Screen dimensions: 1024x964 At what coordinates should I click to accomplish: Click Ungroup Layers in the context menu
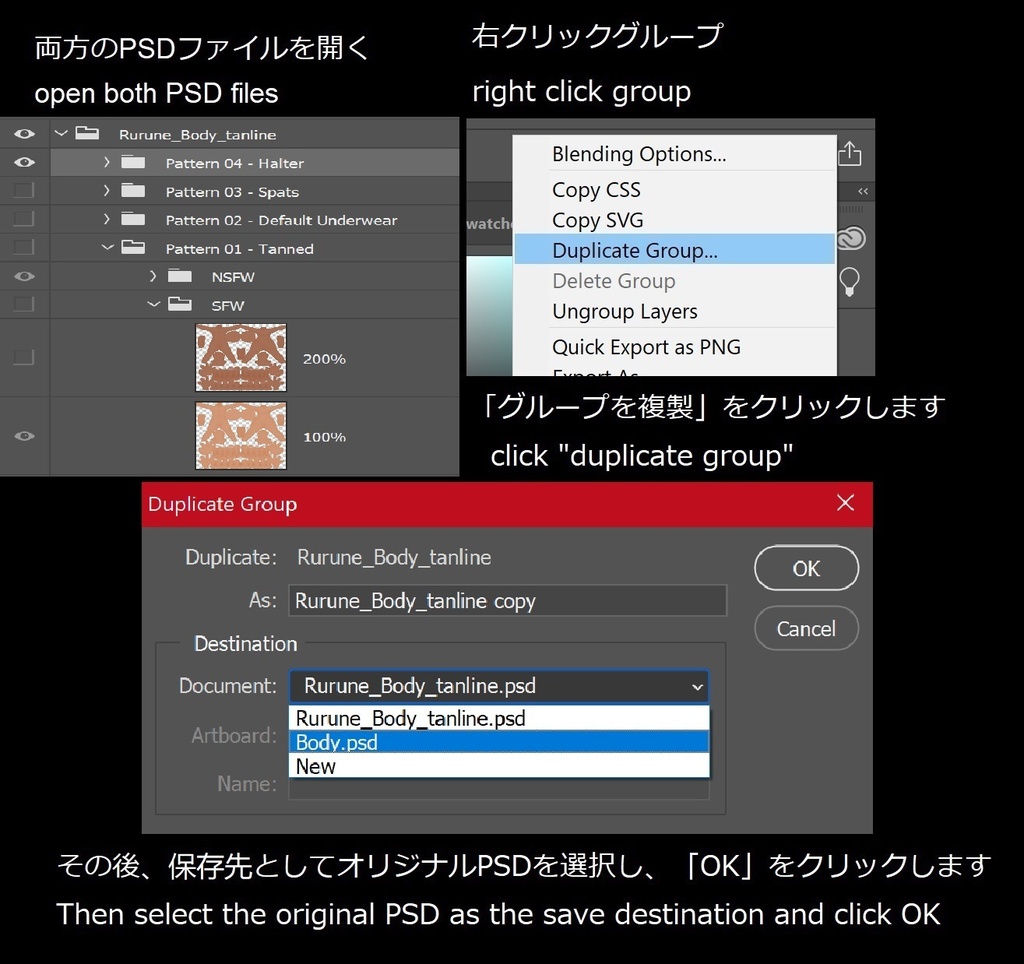[624, 311]
